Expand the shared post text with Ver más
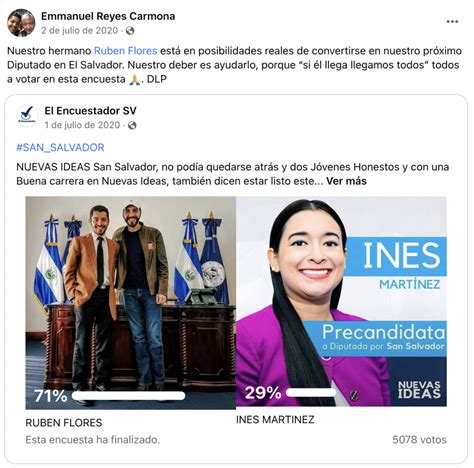The height and width of the screenshot is (468, 474). (346, 181)
